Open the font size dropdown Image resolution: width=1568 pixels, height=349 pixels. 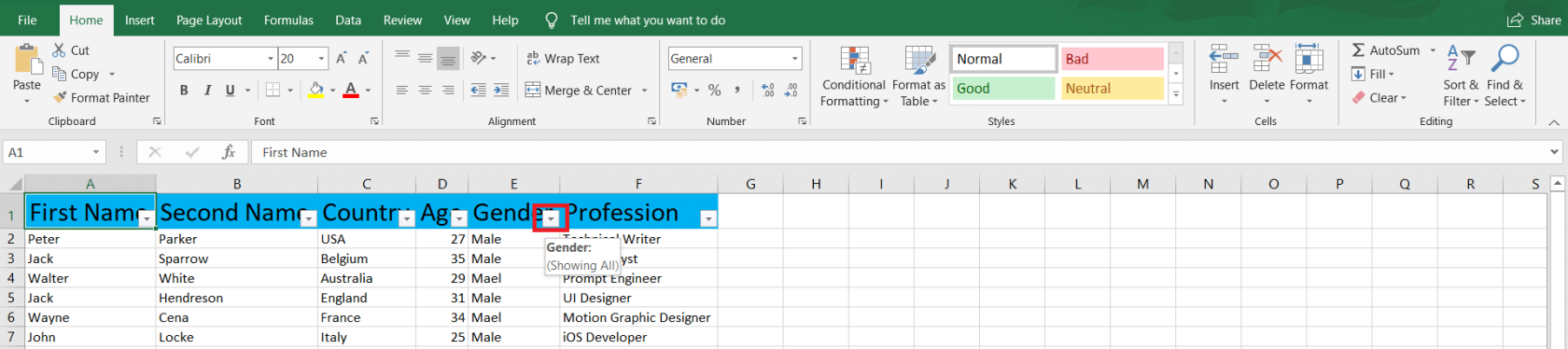(321, 59)
